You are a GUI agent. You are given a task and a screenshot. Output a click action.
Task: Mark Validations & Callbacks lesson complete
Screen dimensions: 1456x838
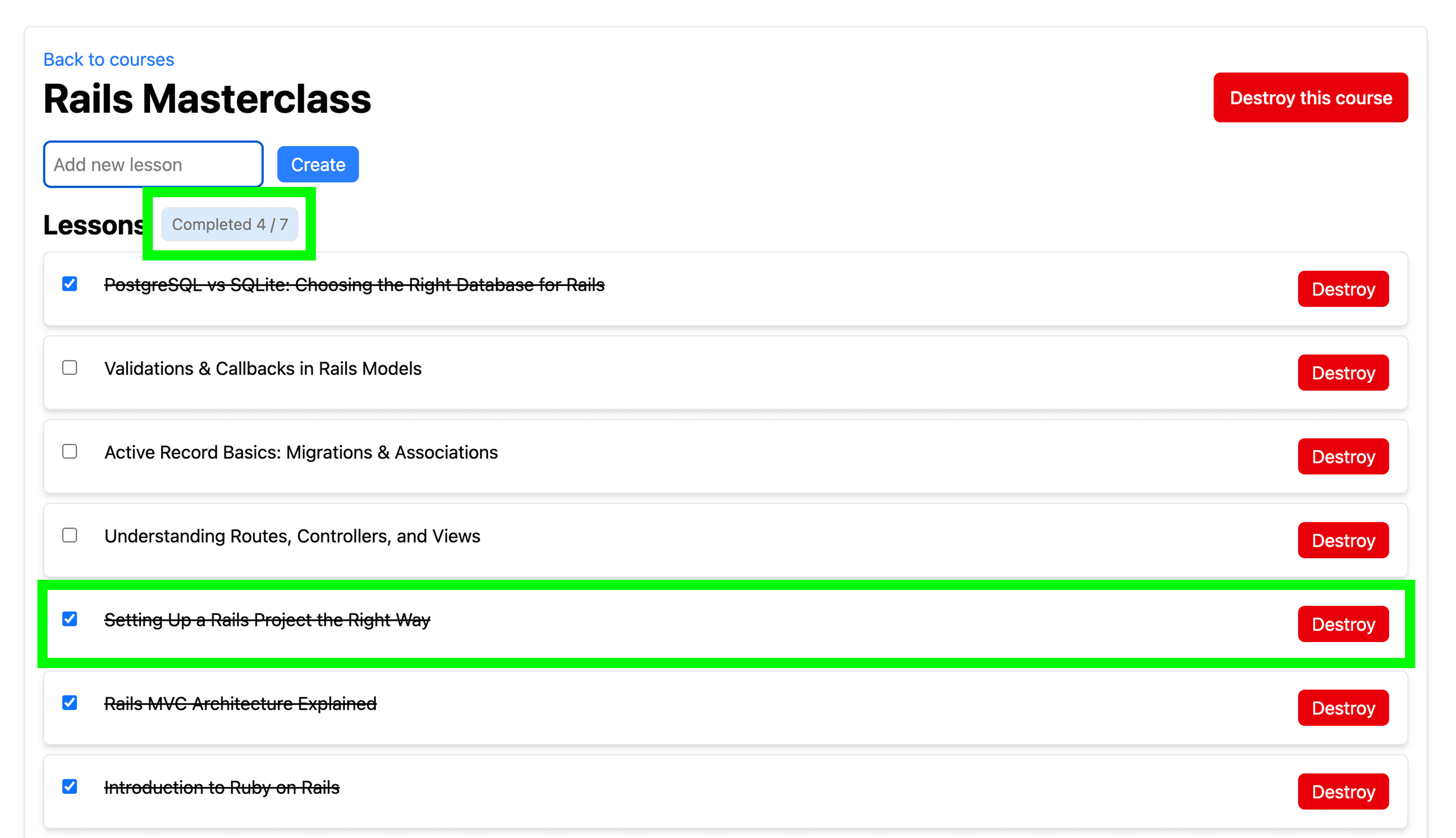point(70,368)
